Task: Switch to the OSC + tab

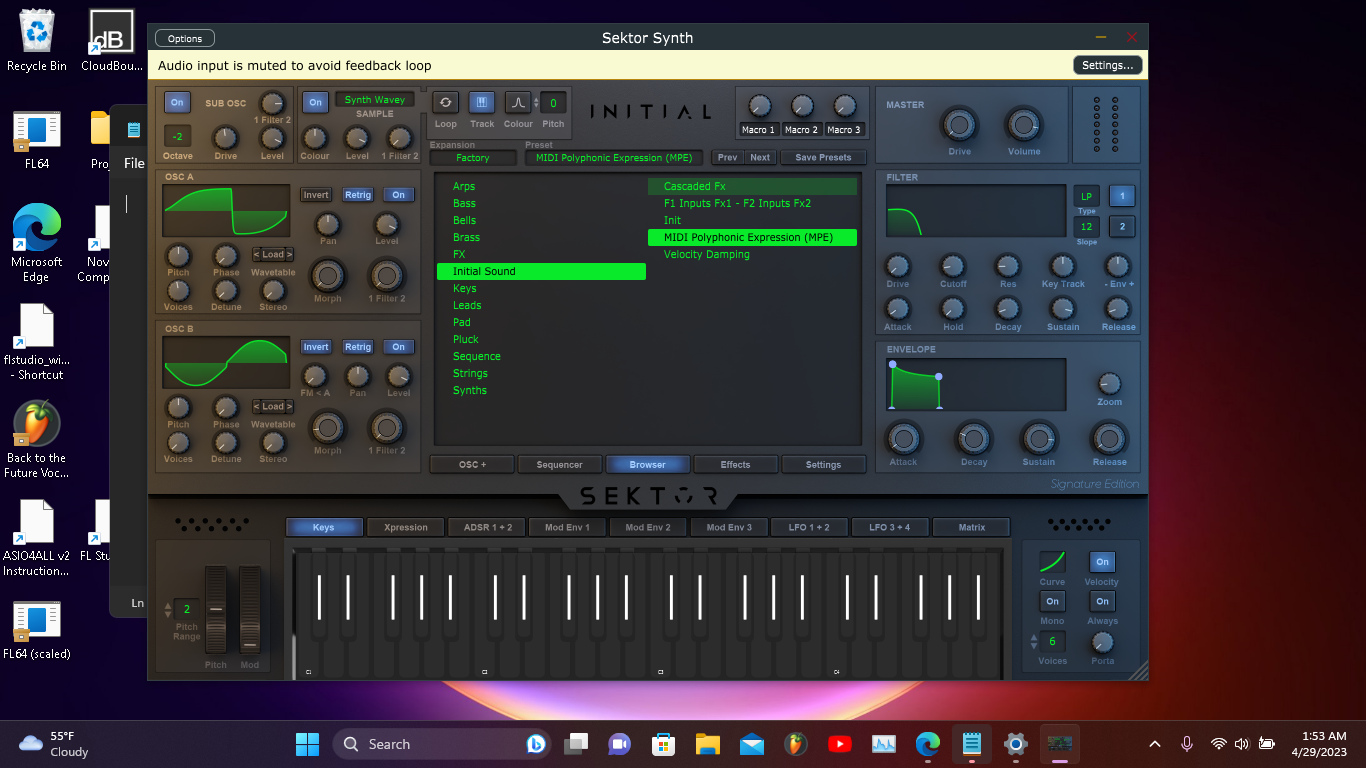Action: [x=472, y=464]
